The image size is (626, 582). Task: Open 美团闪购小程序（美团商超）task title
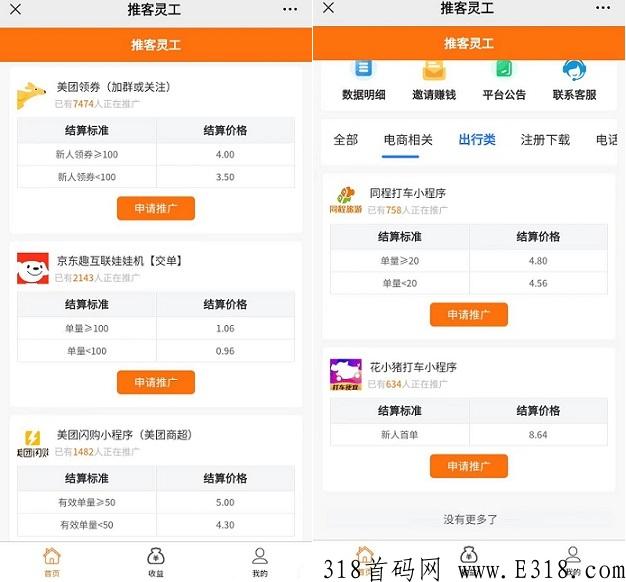pyautogui.click(x=124, y=435)
